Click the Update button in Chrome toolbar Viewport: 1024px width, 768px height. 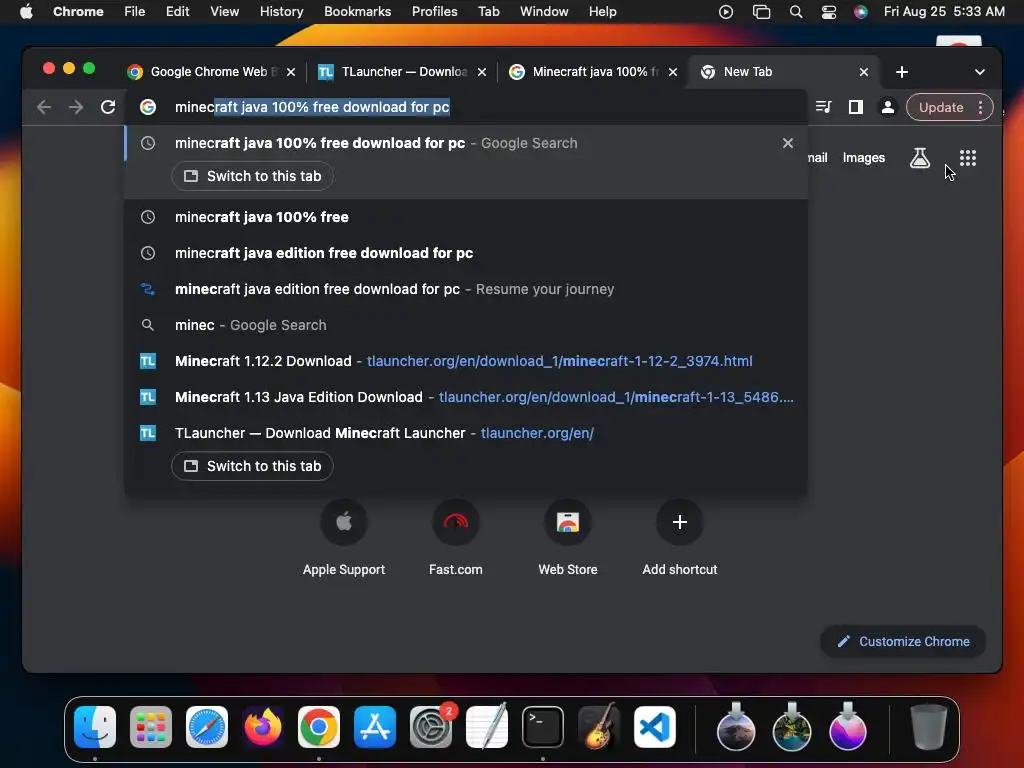tap(940, 107)
